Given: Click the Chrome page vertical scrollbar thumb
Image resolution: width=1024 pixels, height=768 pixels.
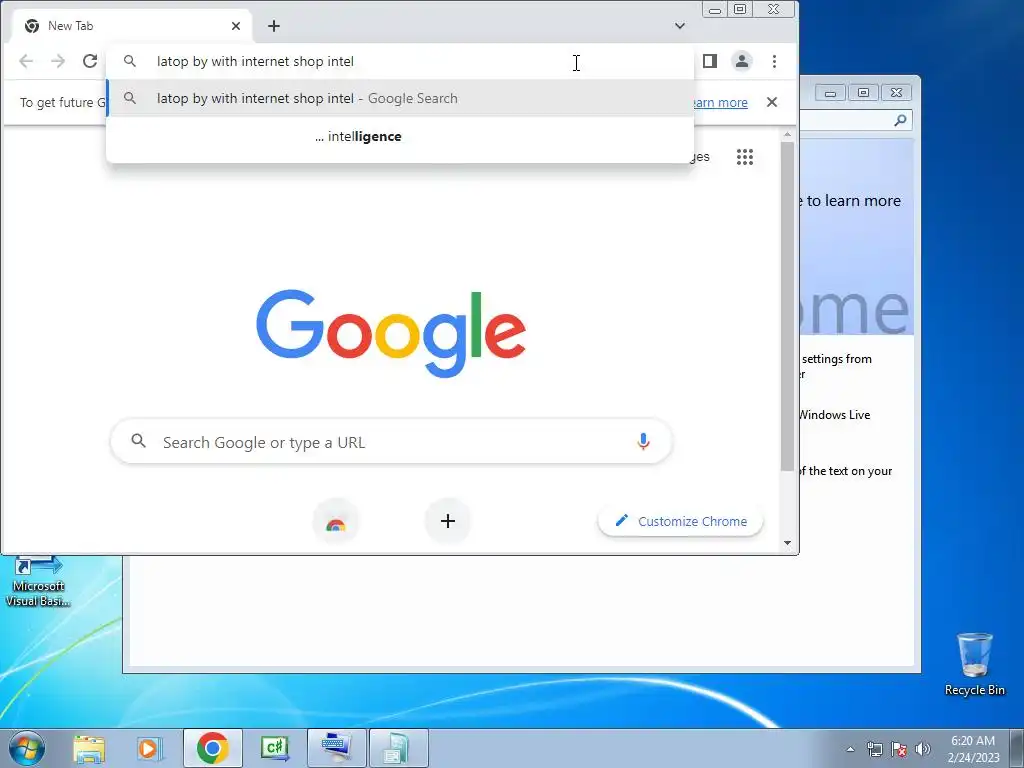Looking at the screenshot, I should pos(788,306).
